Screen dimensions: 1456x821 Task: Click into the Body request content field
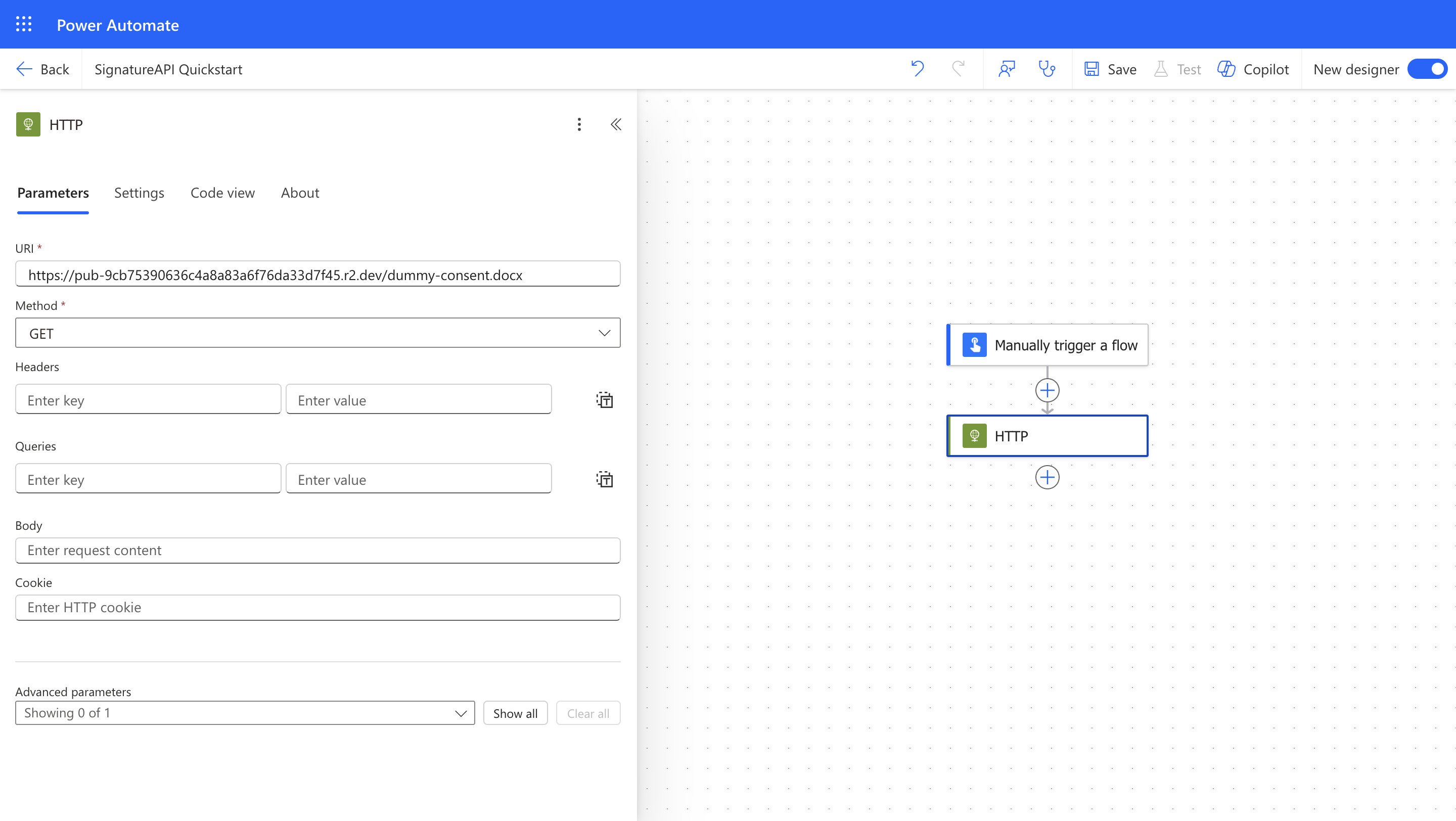tap(317, 551)
